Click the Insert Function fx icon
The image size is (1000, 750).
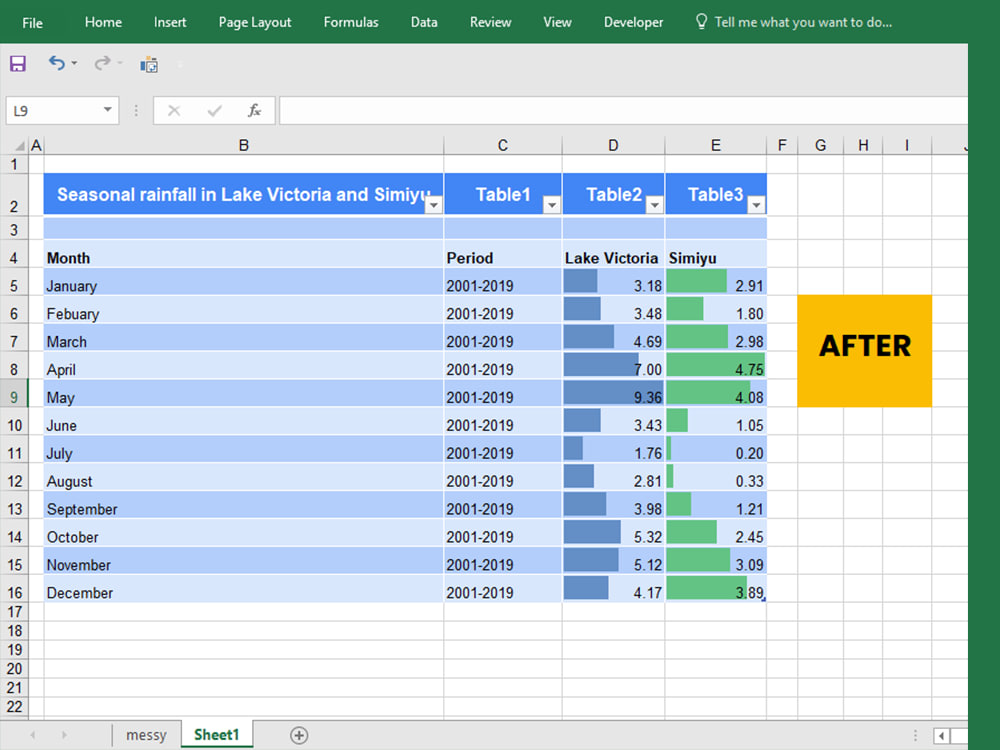click(x=254, y=111)
